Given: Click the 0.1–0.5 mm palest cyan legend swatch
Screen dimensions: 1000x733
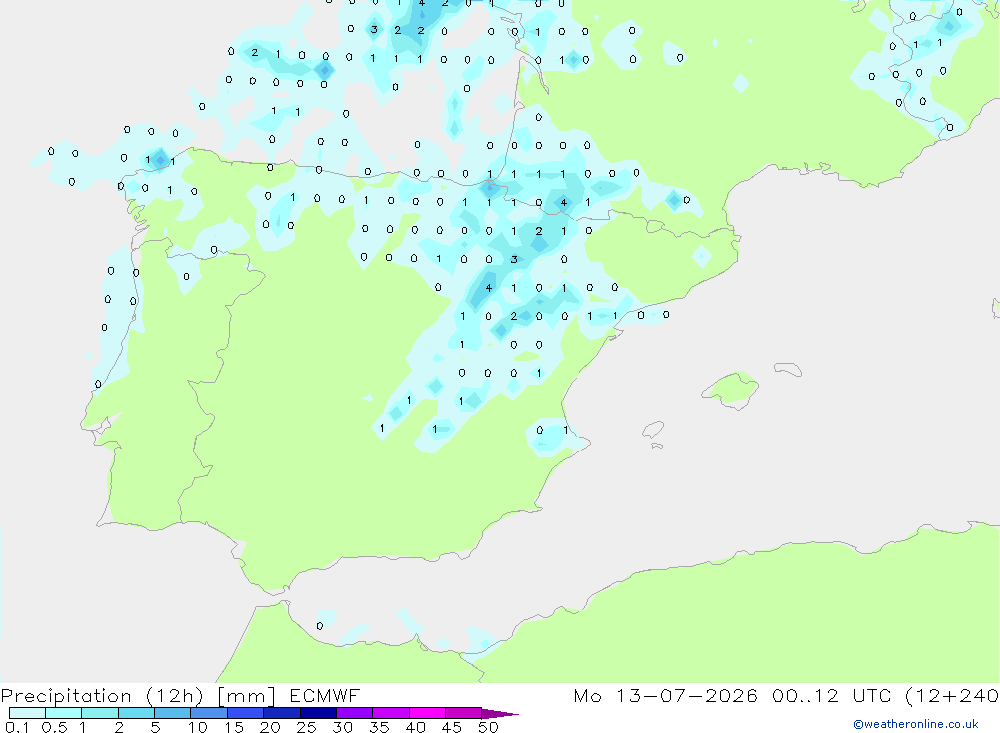Looking at the screenshot, I should [27, 713].
